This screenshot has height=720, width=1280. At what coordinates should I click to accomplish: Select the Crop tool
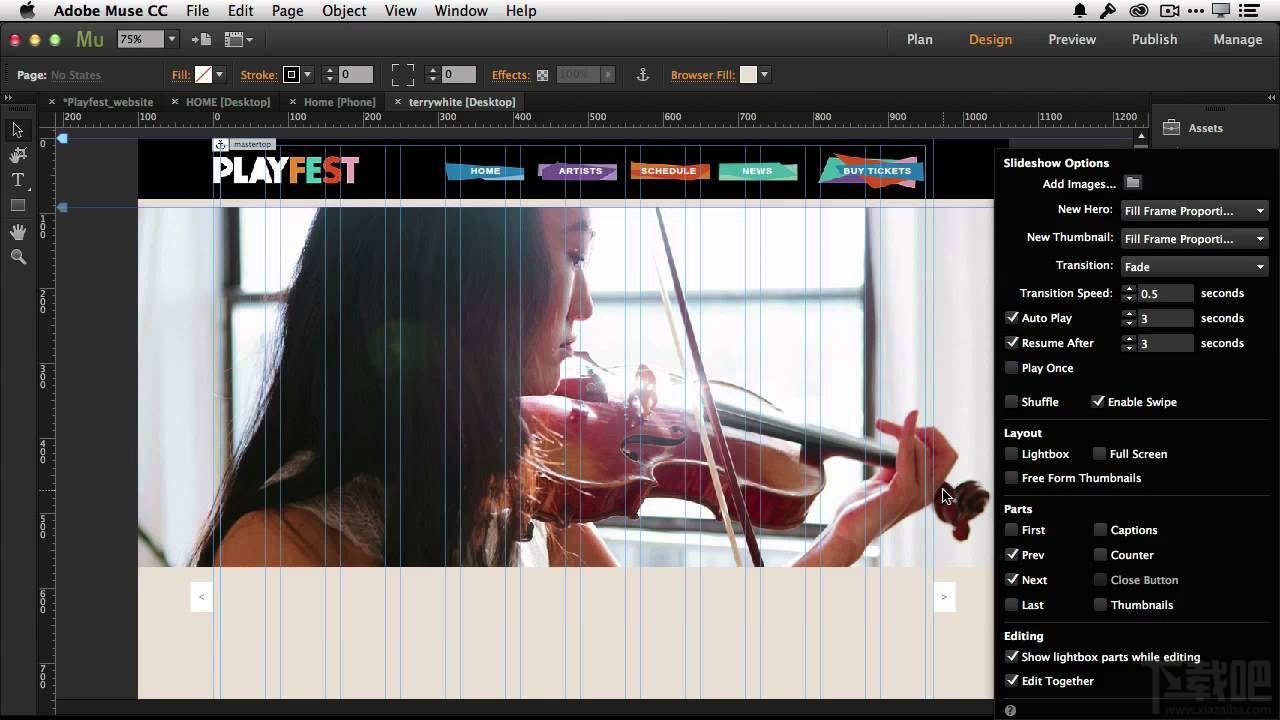tap(16, 155)
